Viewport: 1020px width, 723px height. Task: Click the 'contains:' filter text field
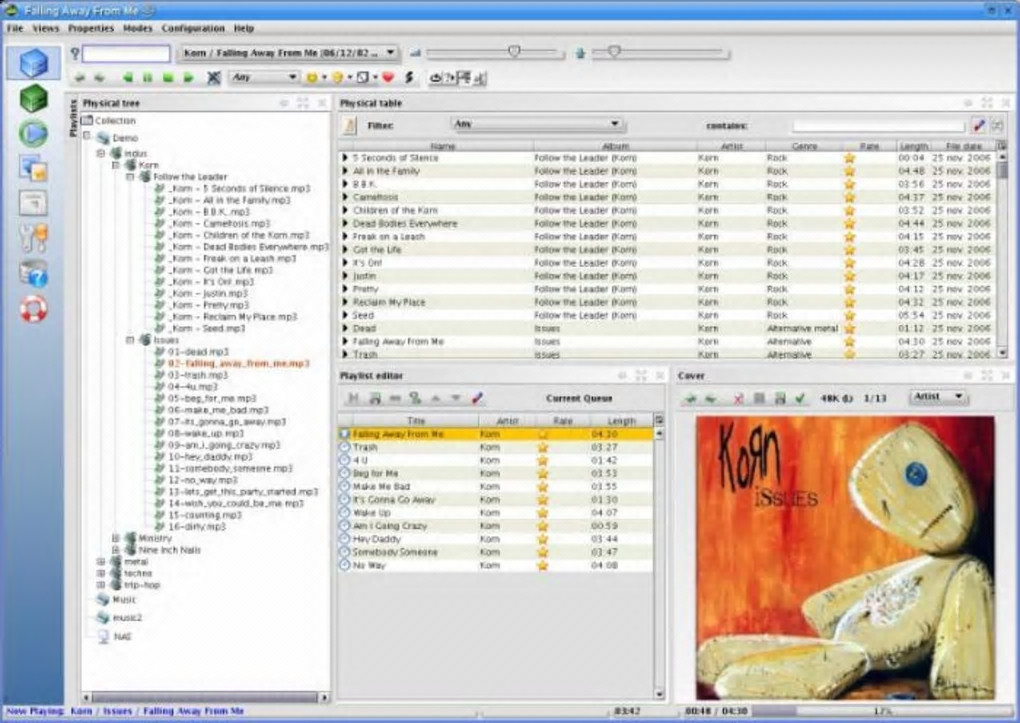click(878, 126)
